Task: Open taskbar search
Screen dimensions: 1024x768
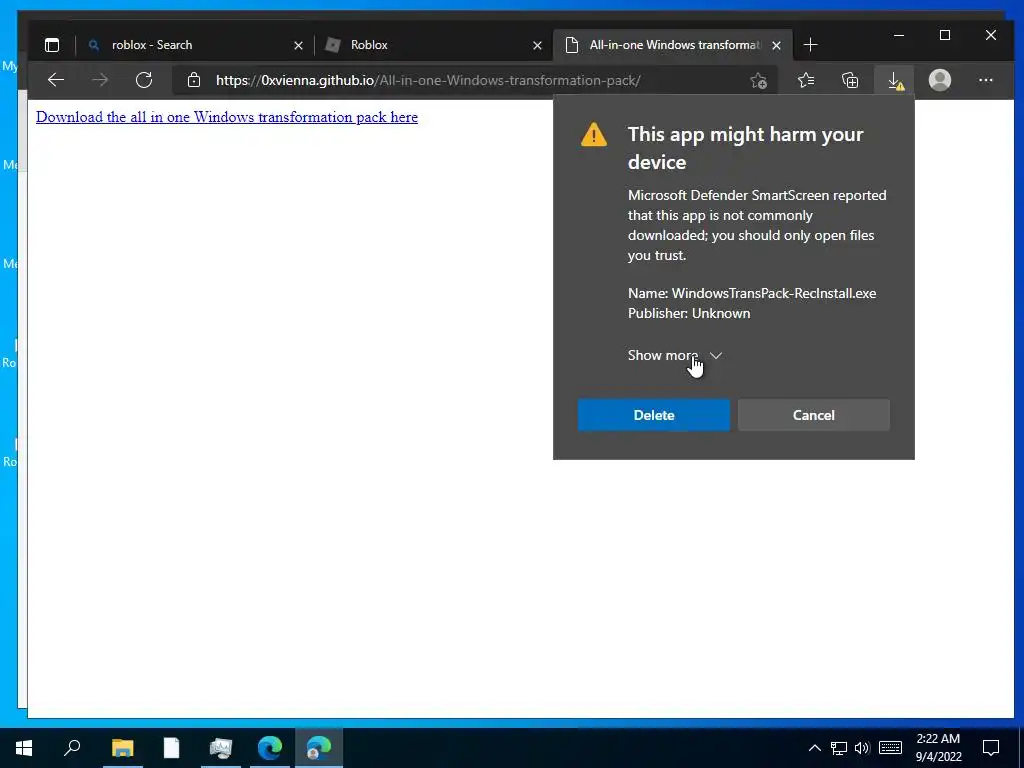Action: point(72,748)
